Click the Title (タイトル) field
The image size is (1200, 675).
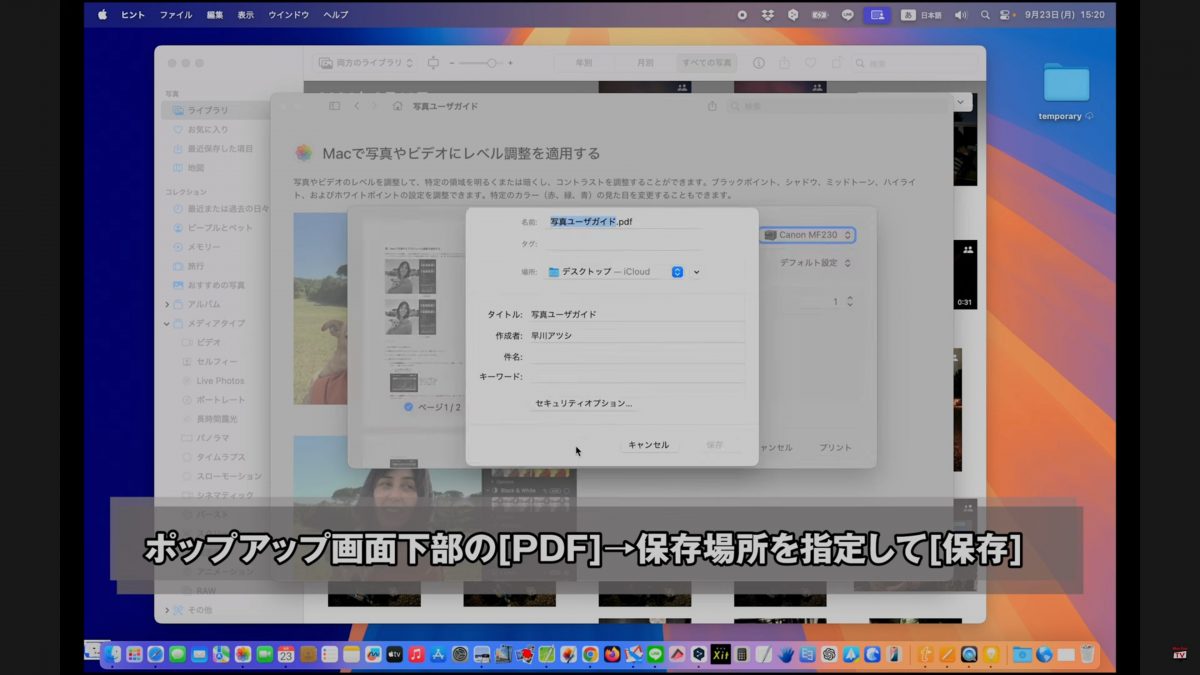(x=636, y=314)
